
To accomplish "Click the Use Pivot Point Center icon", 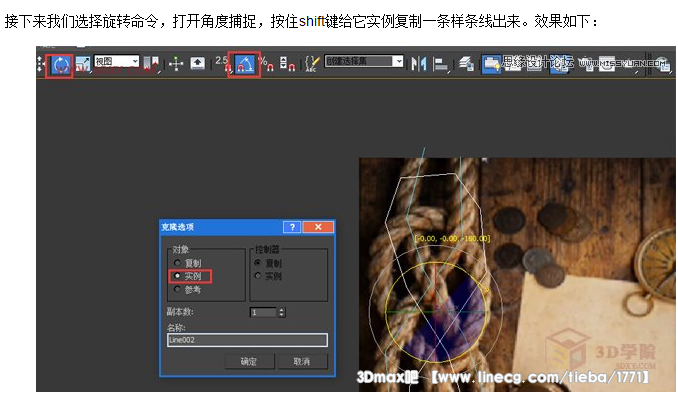I will [x=151, y=64].
